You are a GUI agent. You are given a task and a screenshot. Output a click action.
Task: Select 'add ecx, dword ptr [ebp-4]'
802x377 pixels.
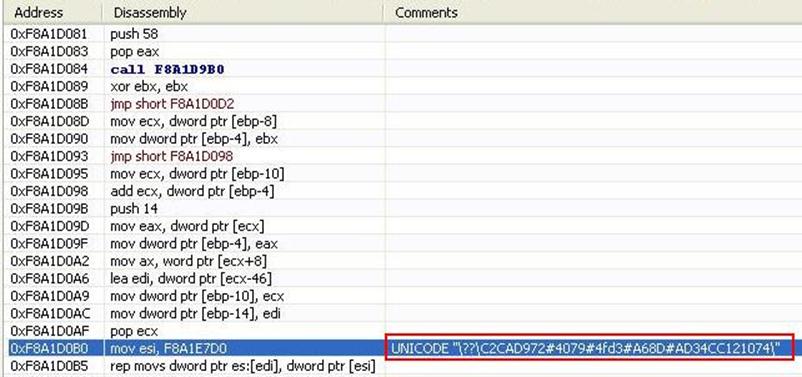(x=192, y=191)
